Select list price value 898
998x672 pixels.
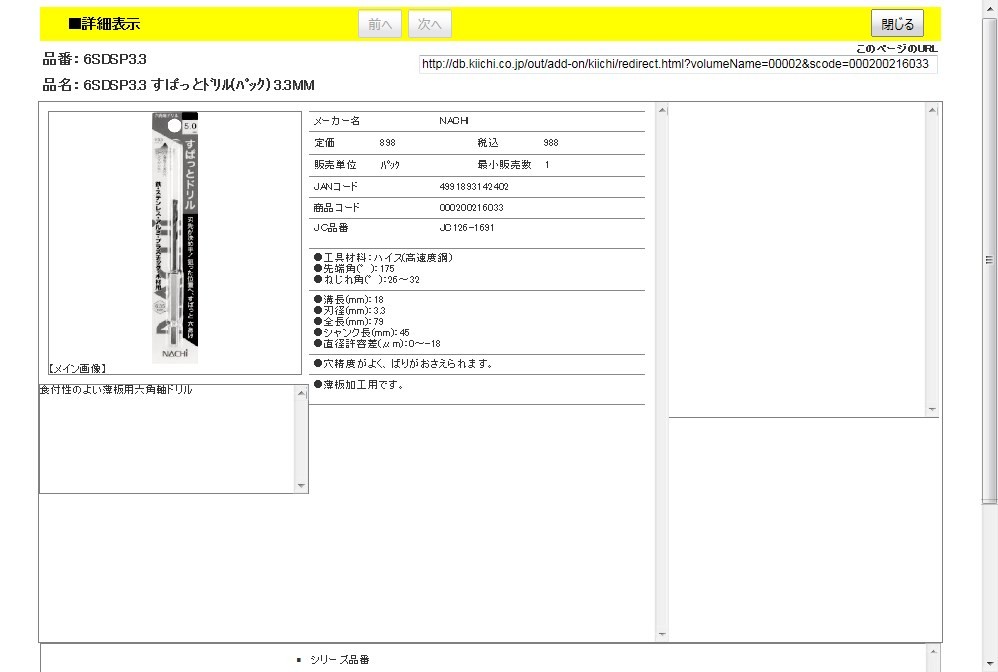point(387,143)
